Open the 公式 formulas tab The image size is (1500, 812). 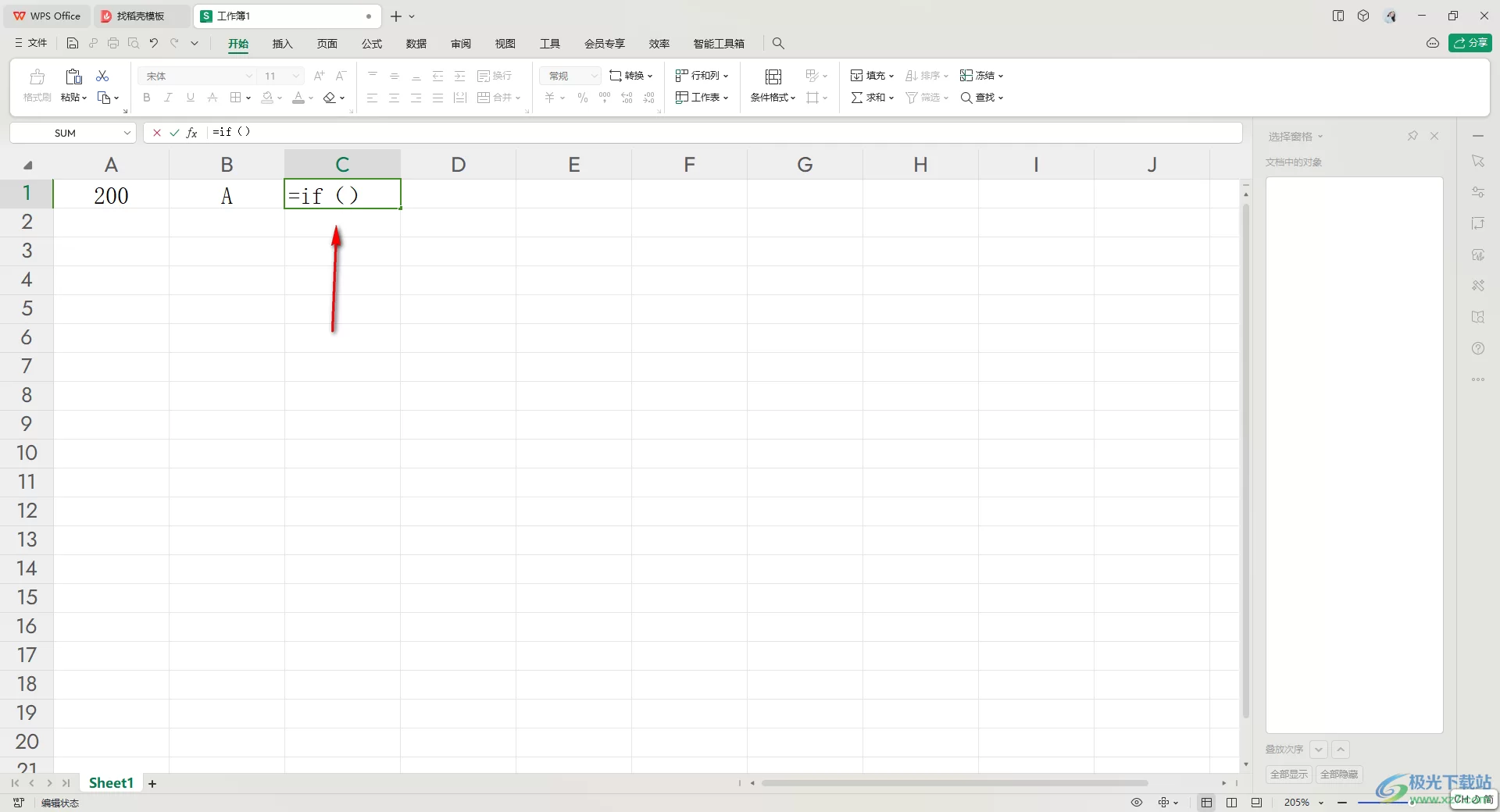[x=372, y=44]
